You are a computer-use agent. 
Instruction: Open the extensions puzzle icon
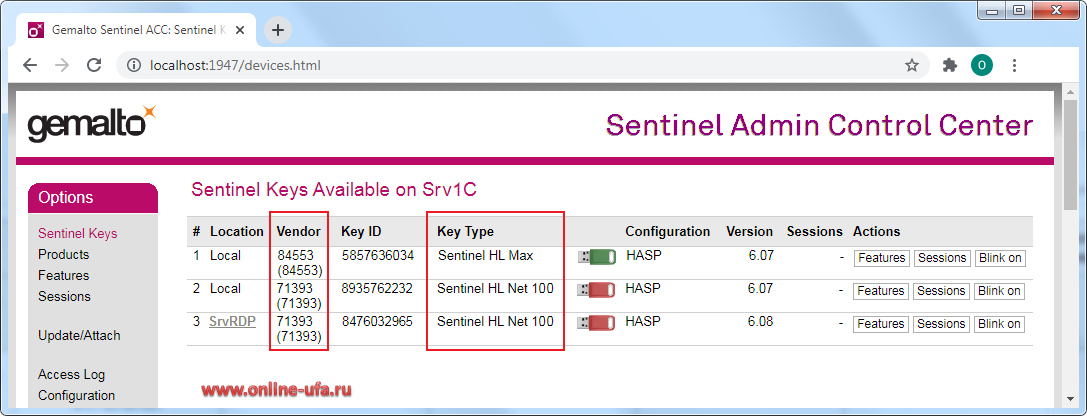tap(950, 65)
